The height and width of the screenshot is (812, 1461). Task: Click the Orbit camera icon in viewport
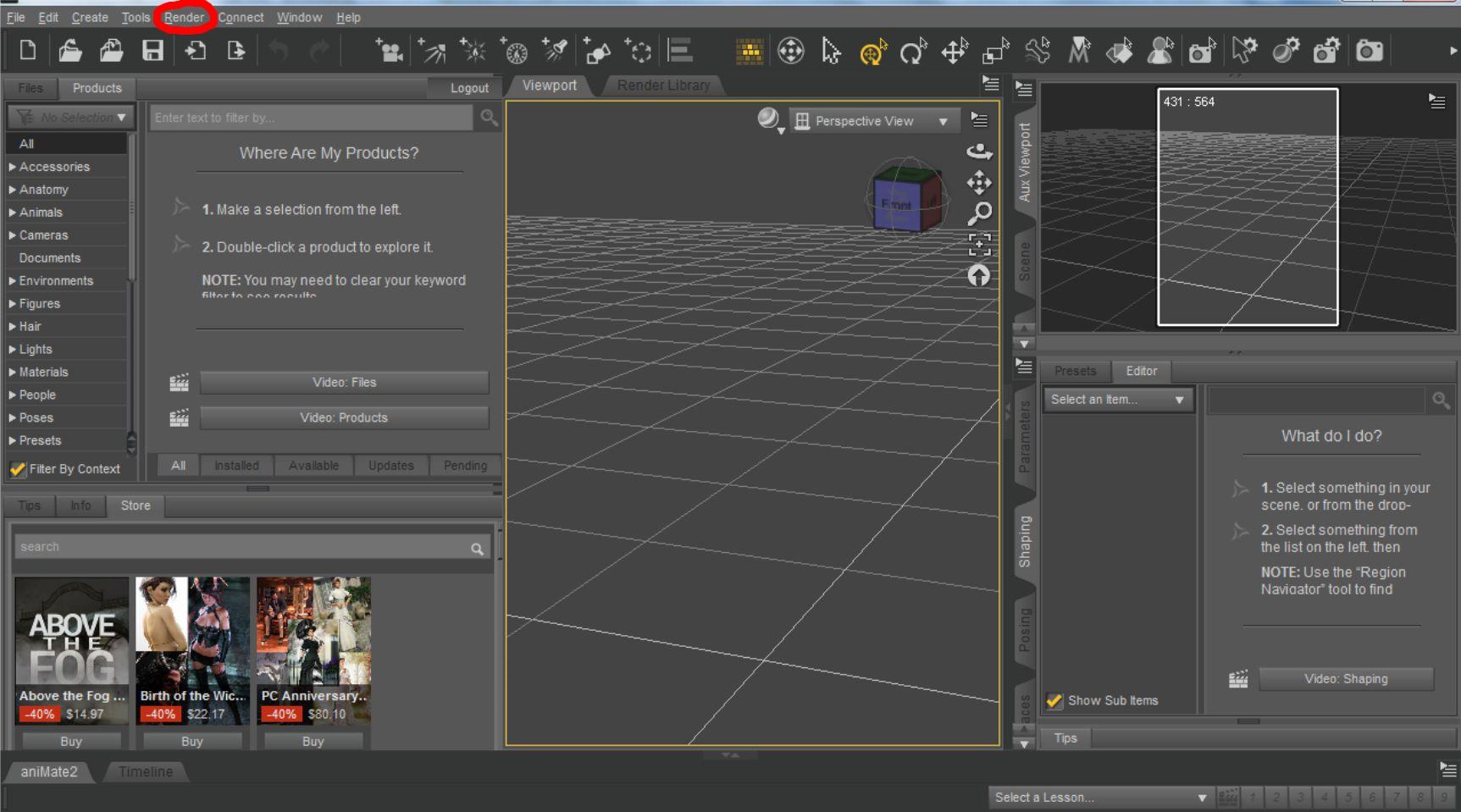pyautogui.click(x=979, y=152)
